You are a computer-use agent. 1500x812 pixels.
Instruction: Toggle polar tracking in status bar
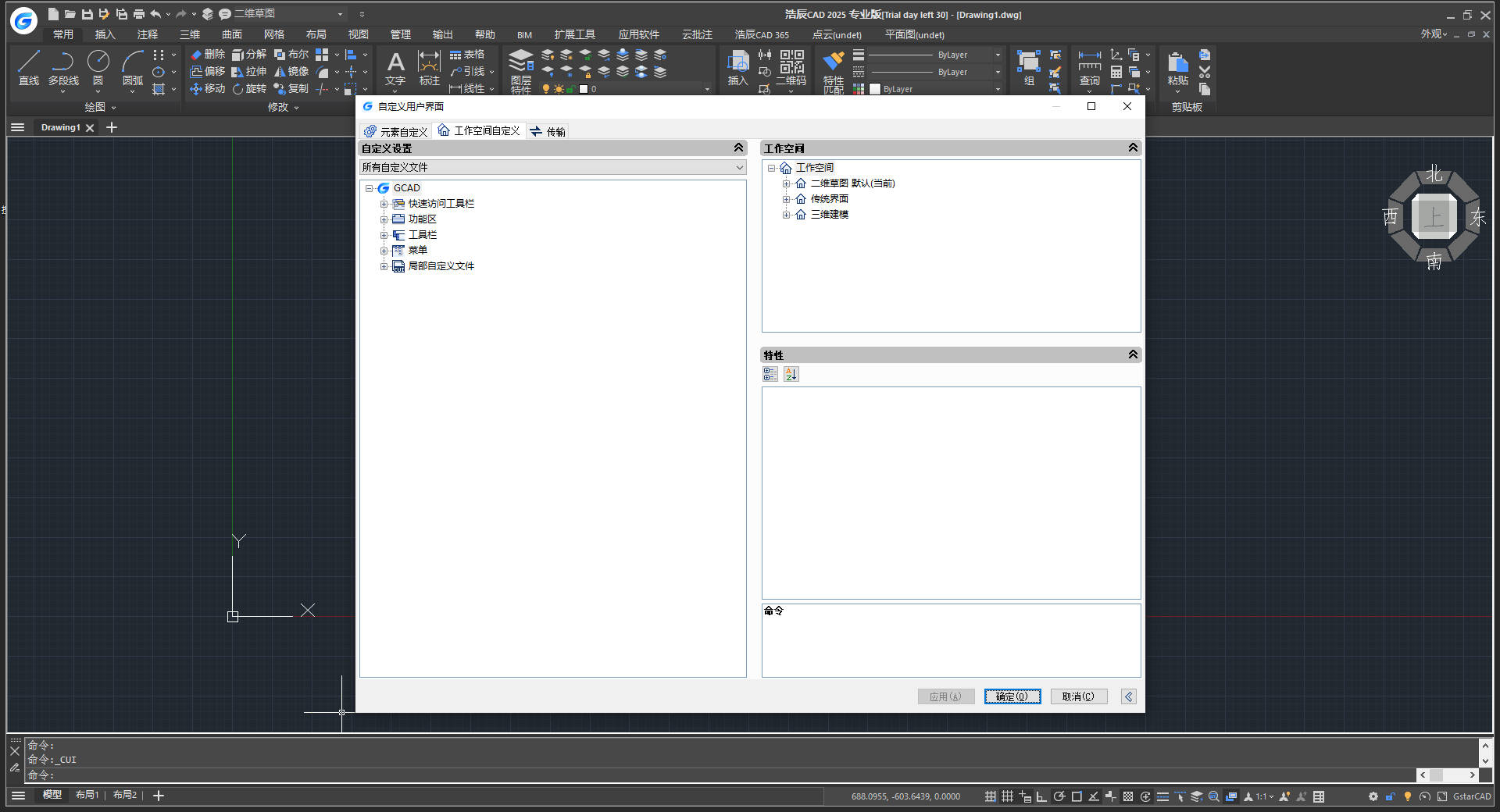tap(1059, 796)
